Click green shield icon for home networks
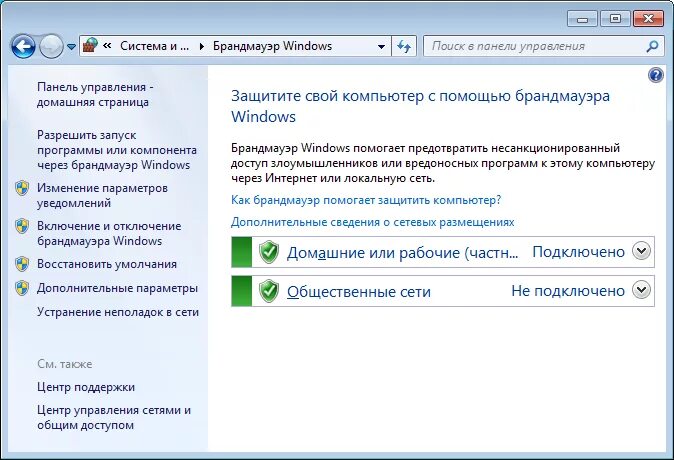Image resolution: width=674 pixels, height=460 pixels. coord(269,252)
